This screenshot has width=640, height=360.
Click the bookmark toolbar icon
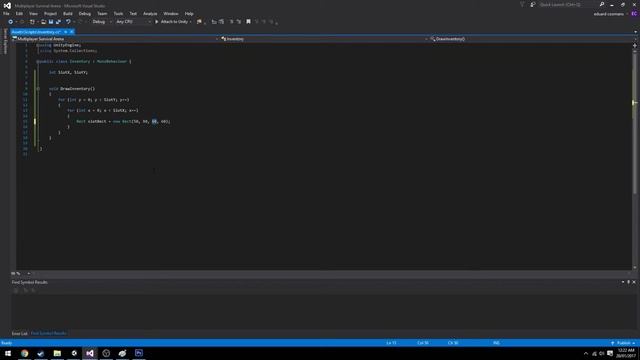pyautogui.click(x=248, y=22)
